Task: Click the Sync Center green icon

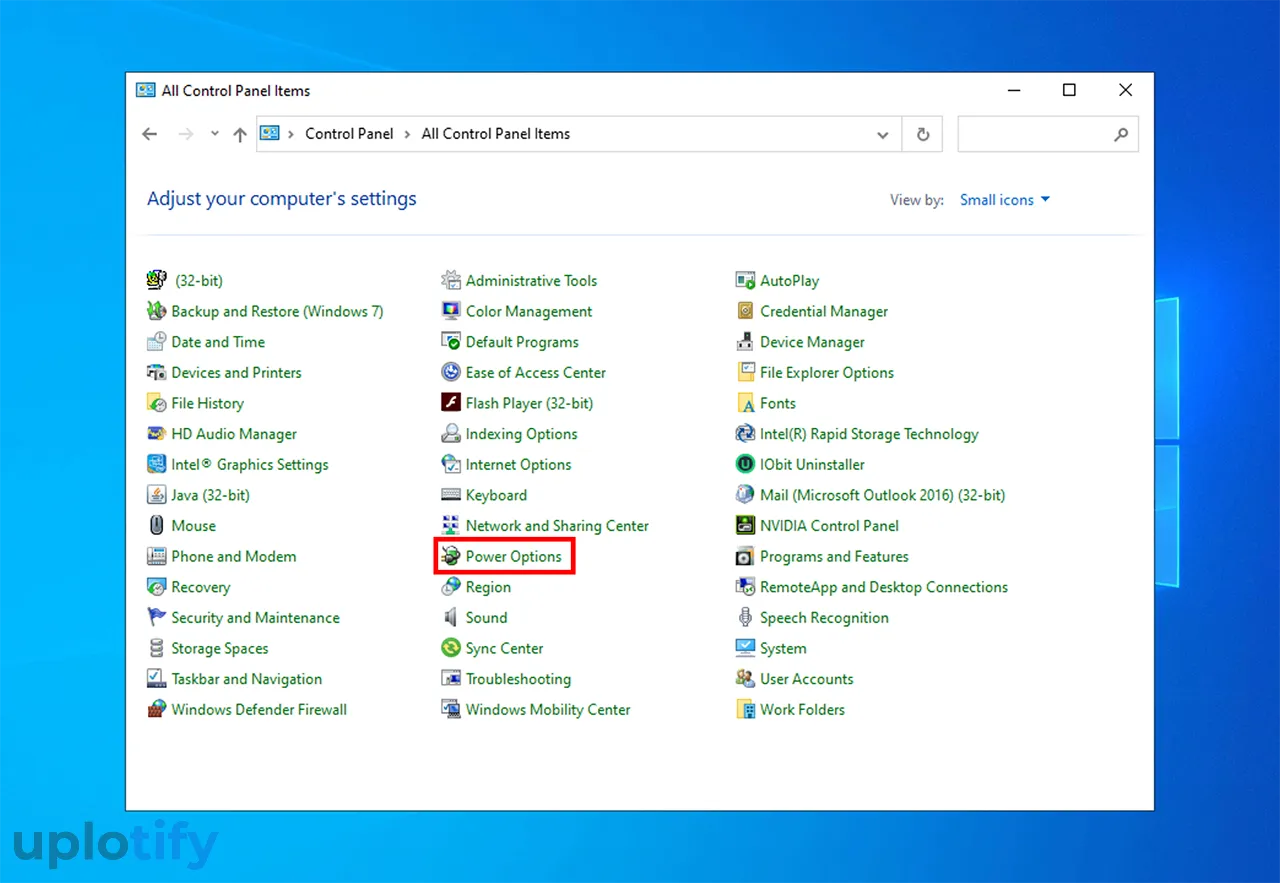Action: coord(451,649)
